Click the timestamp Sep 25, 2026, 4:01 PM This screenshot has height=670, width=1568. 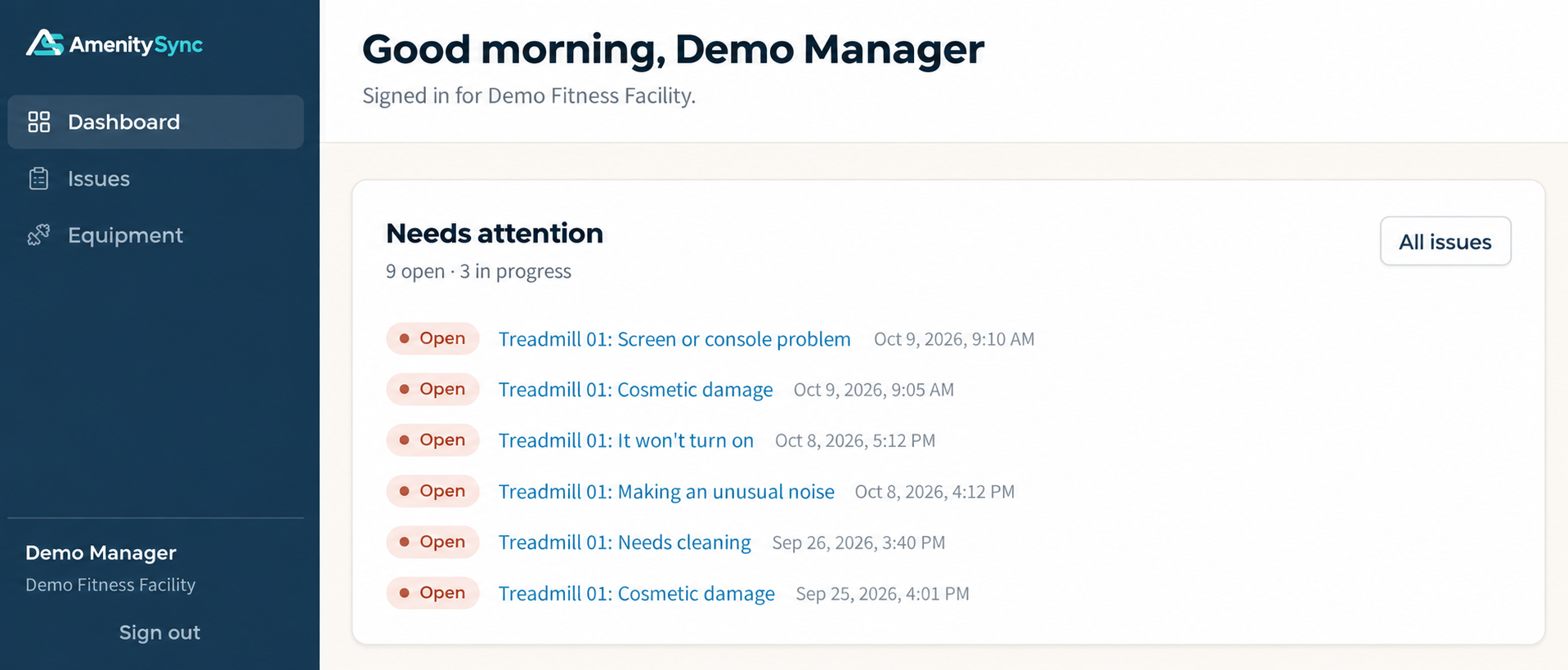tap(883, 593)
